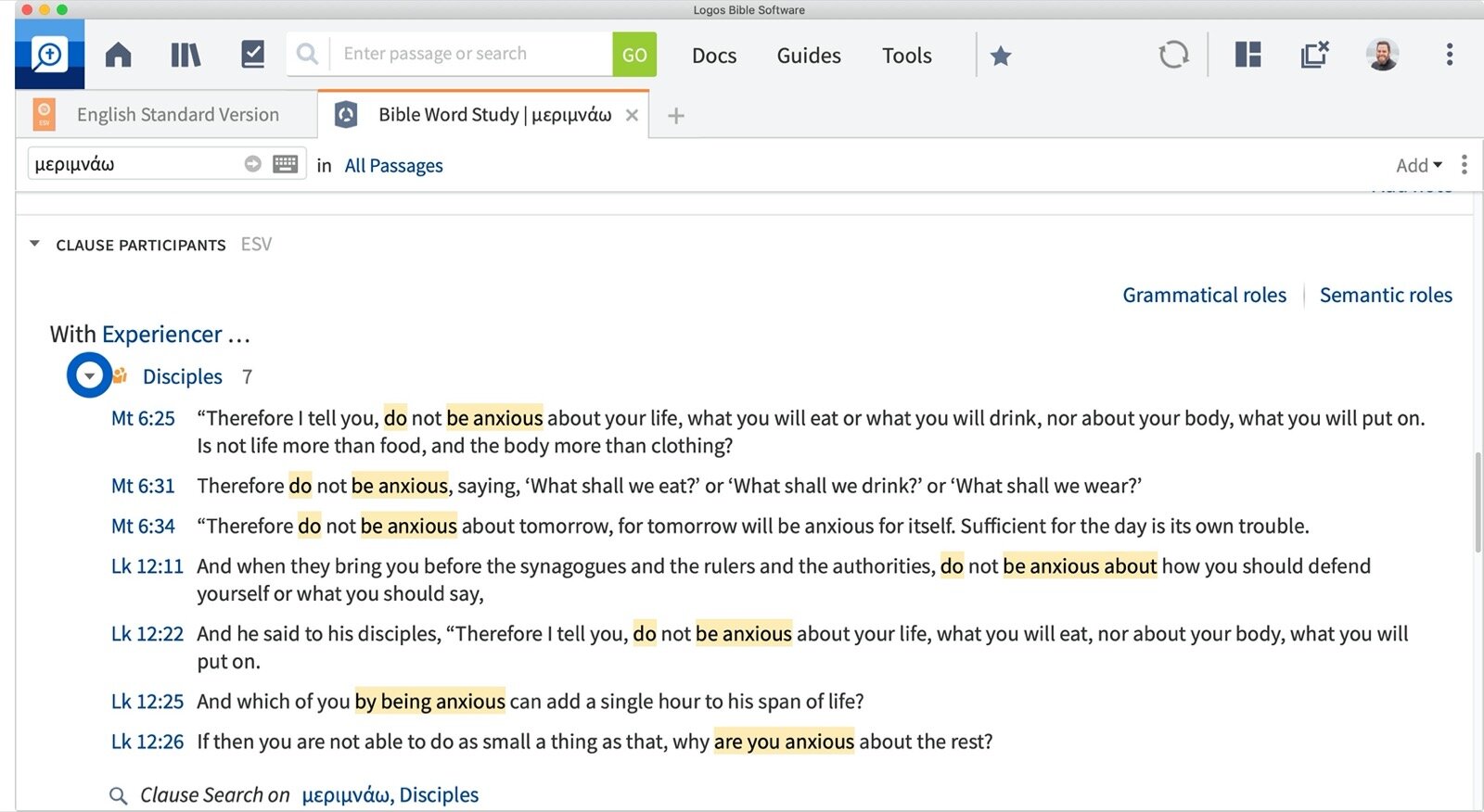Switch to Grammatical roles view
1484x812 pixels.
[1204, 295]
